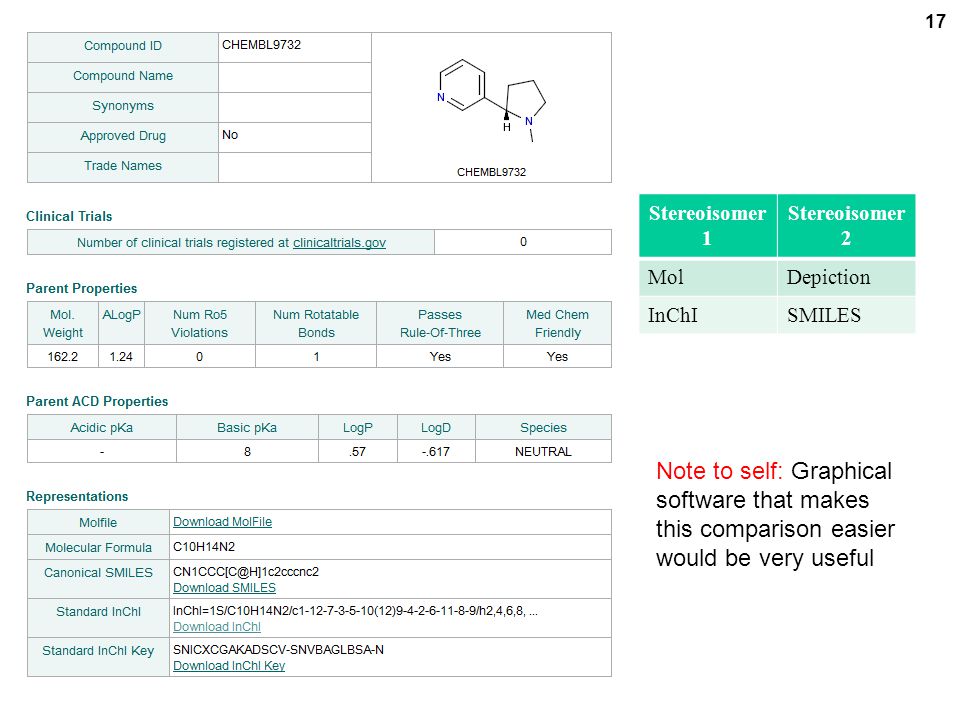Select the CHEMBL9732 compound ID value
The height and width of the screenshot is (720, 960).
click(261, 45)
